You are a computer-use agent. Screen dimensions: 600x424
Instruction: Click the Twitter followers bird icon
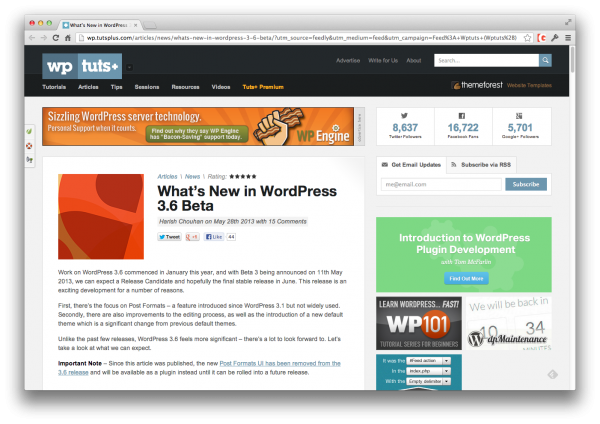pos(406,116)
